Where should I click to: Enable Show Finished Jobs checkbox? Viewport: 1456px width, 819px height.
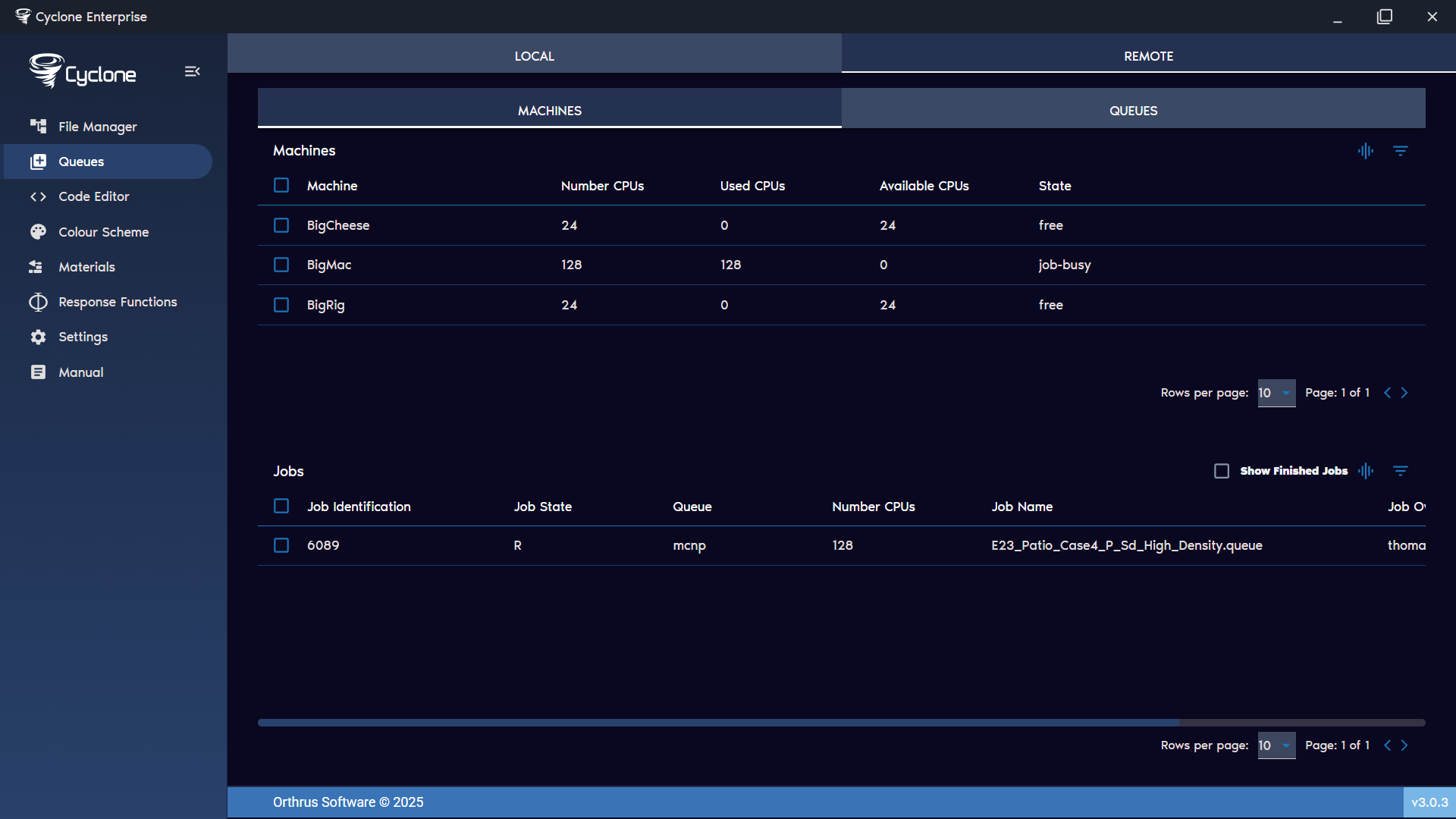tap(1222, 471)
